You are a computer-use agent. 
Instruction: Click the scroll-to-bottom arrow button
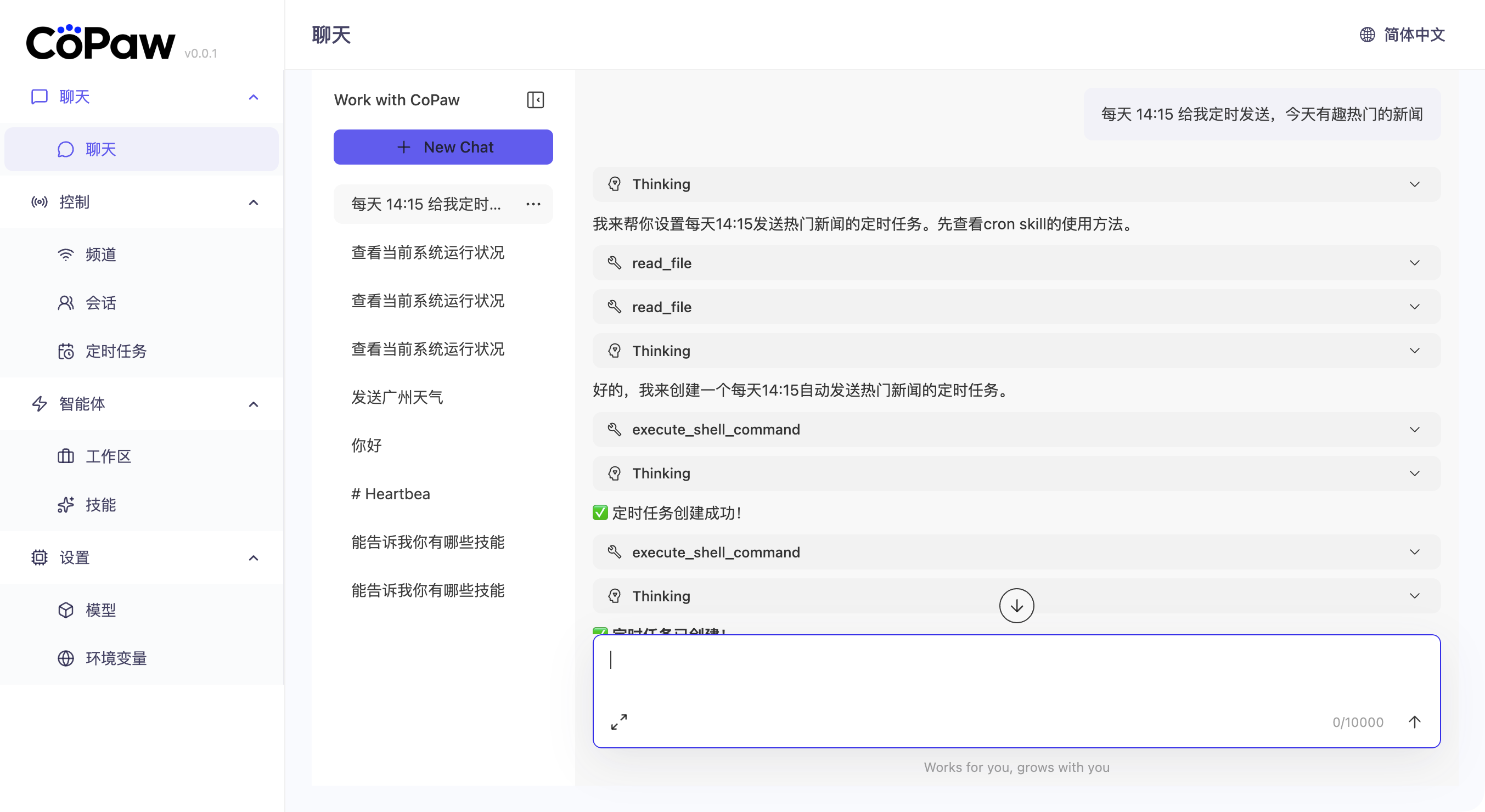1016,606
